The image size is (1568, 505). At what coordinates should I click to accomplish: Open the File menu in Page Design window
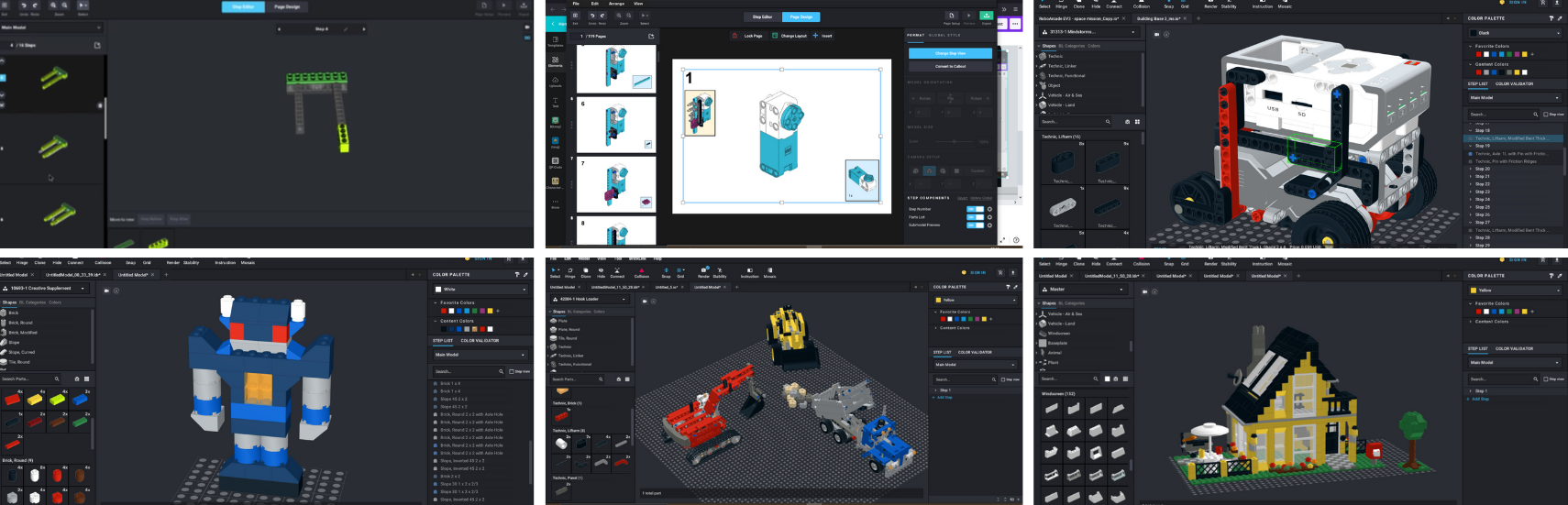(576, 4)
